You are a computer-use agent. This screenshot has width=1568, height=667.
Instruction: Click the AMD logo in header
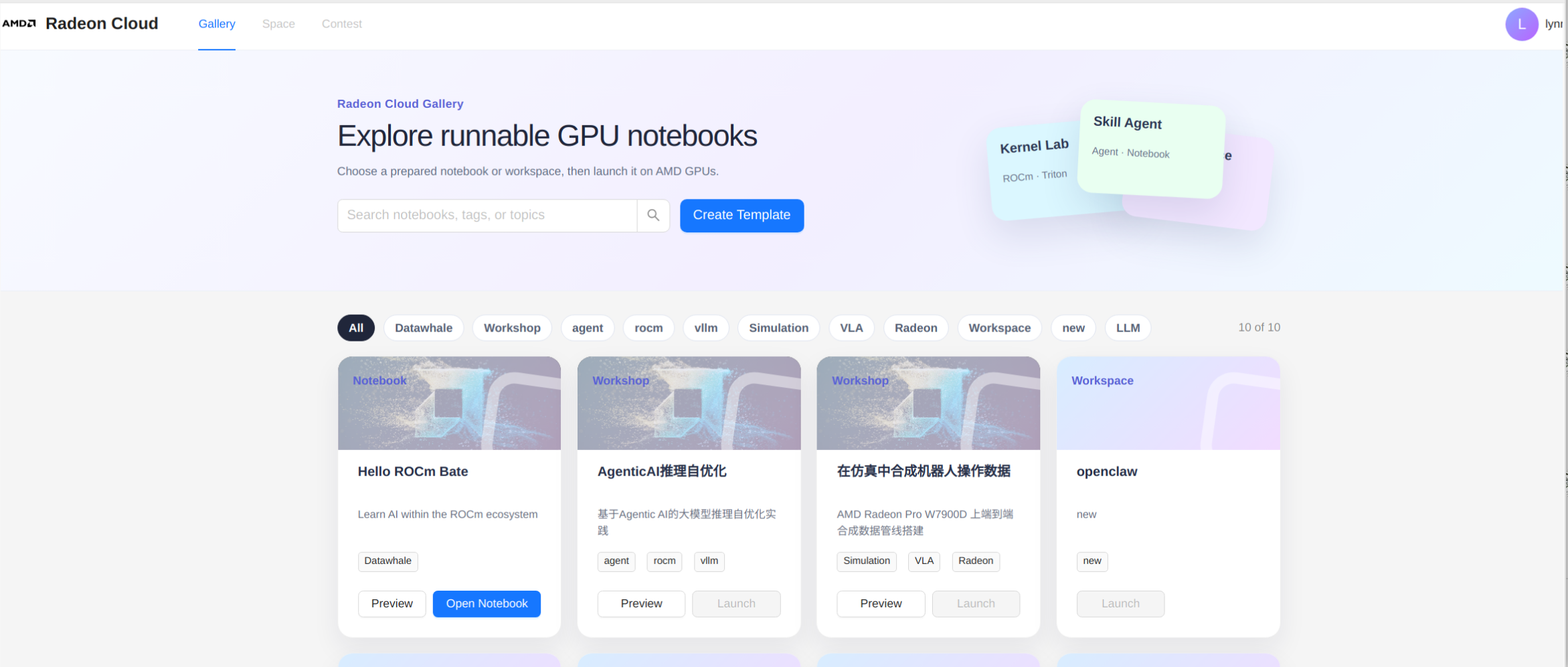(x=19, y=23)
